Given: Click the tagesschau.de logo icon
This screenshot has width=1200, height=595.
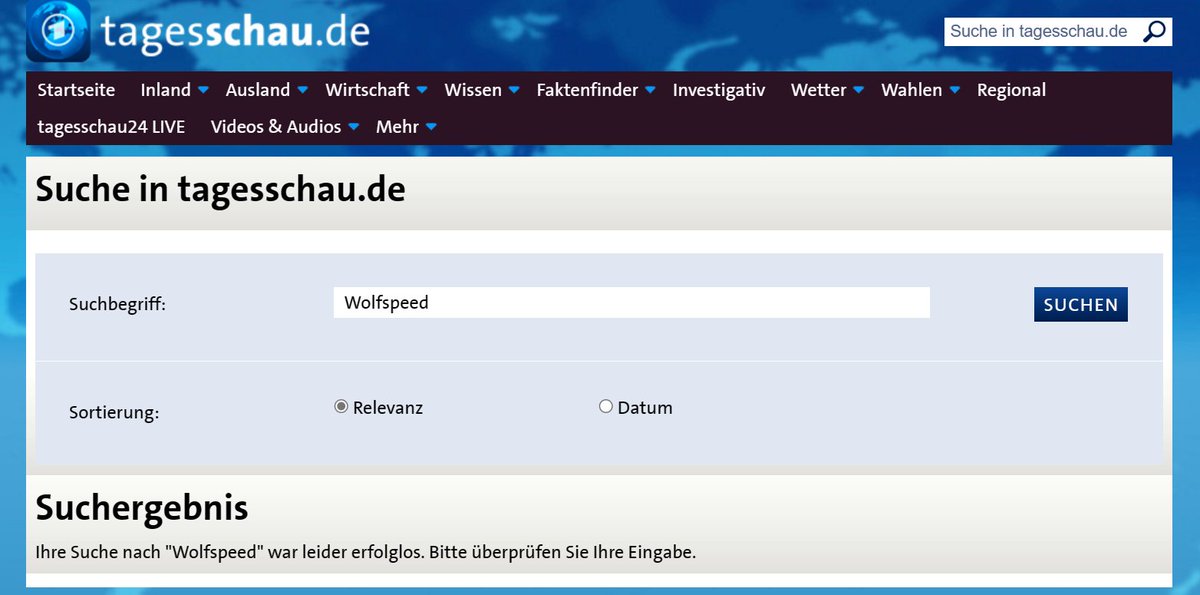Looking at the screenshot, I should tap(58, 31).
